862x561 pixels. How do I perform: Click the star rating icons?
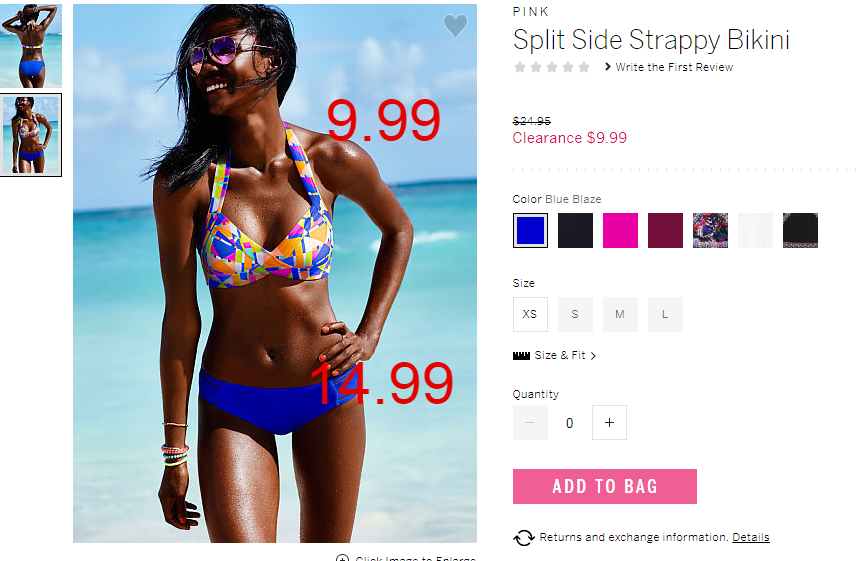click(x=552, y=67)
